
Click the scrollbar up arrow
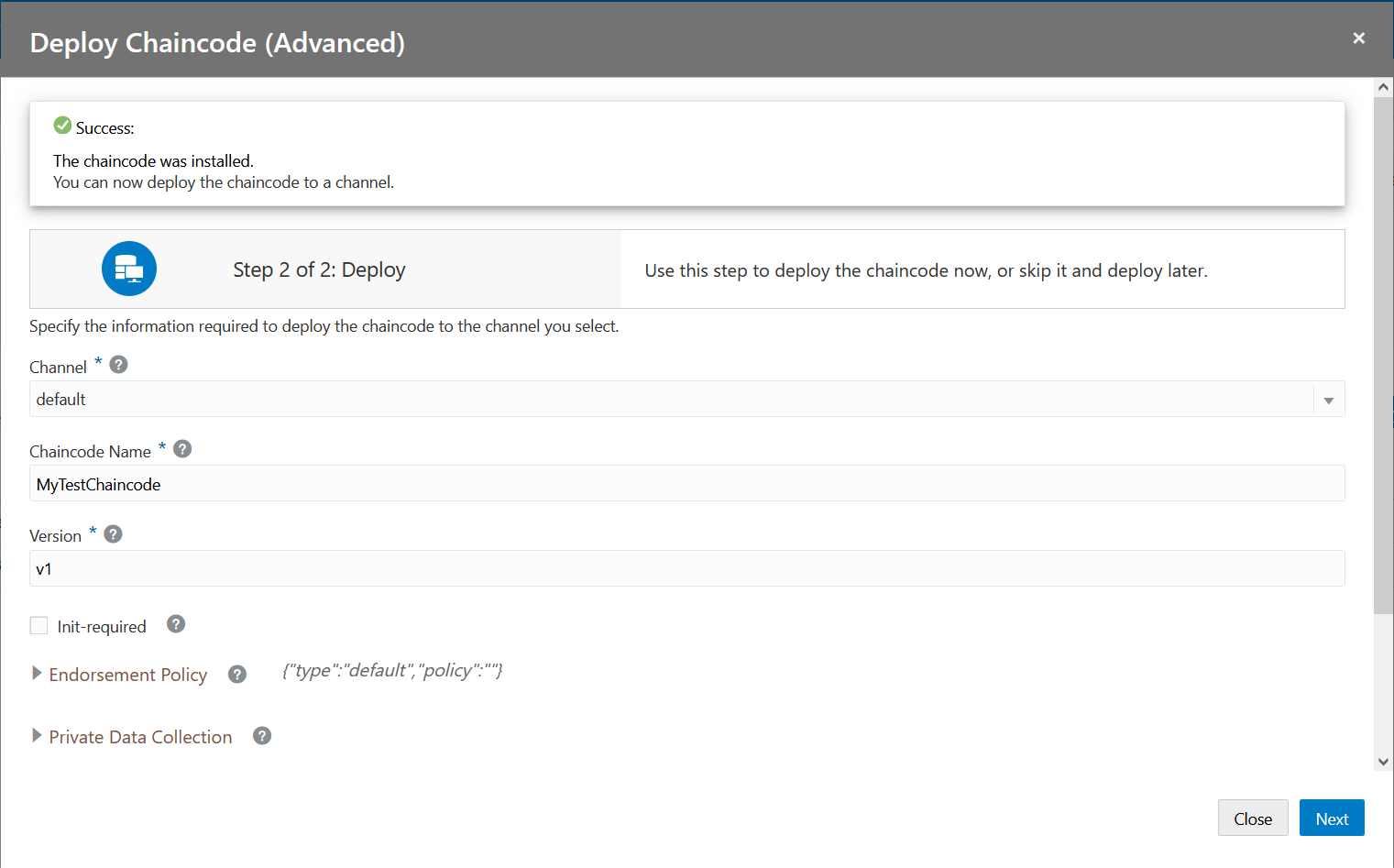tap(1383, 85)
